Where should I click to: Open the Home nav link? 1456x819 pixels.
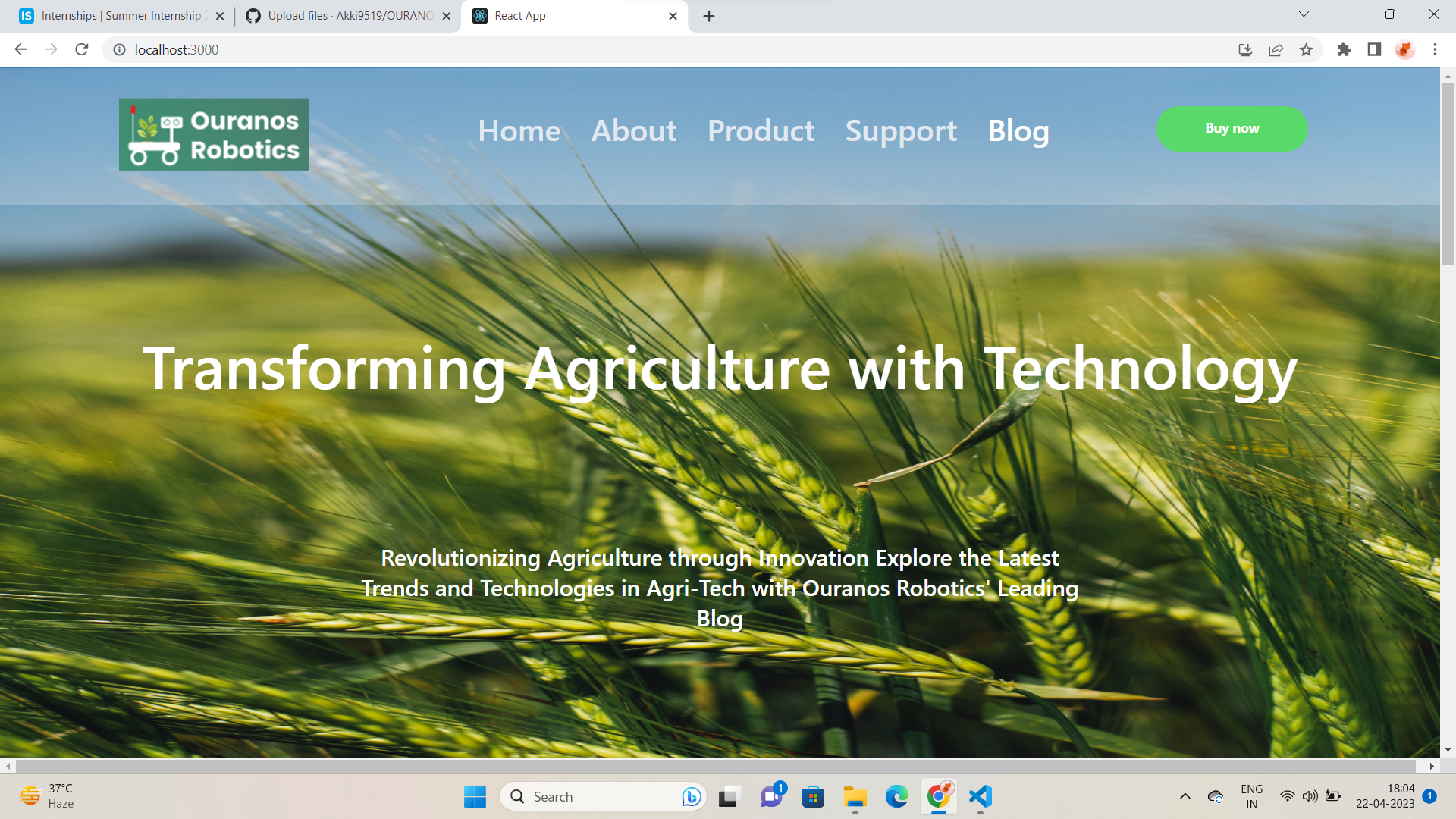519,130
